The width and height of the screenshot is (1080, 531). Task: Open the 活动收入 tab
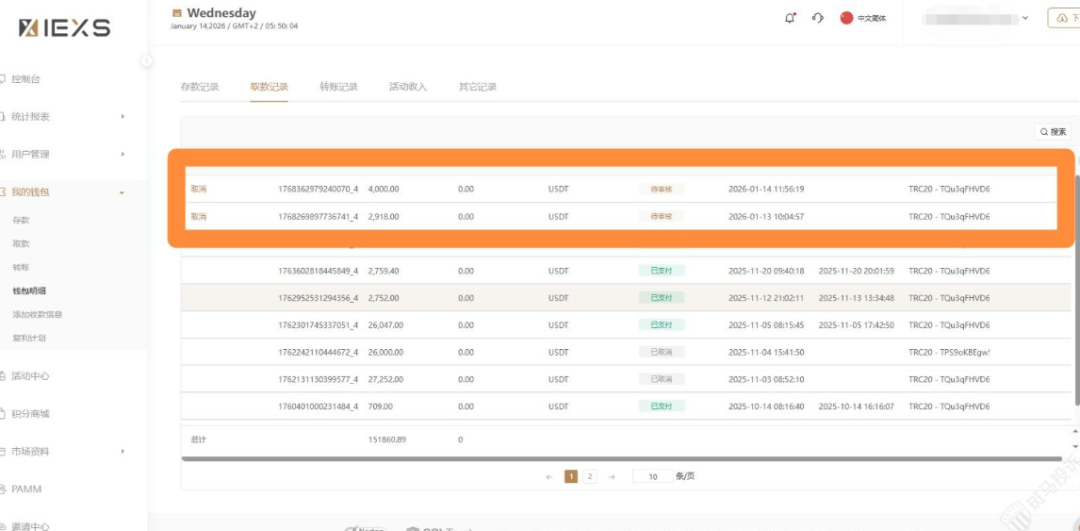click(407, 87)
